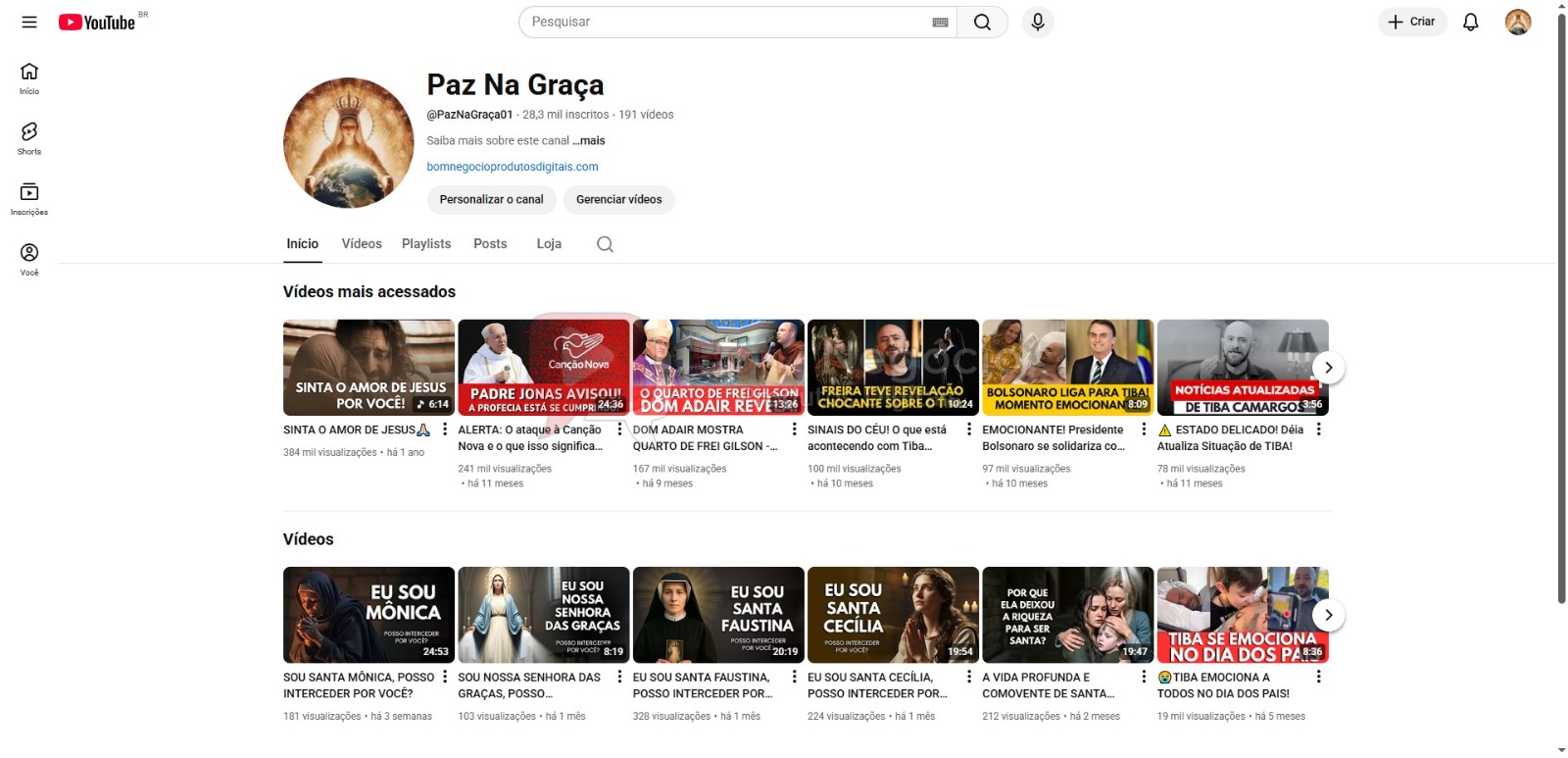This screenshot has height=758, width=1568.
Task: Open the notifications bell
Action: (x=1470, y=22)
